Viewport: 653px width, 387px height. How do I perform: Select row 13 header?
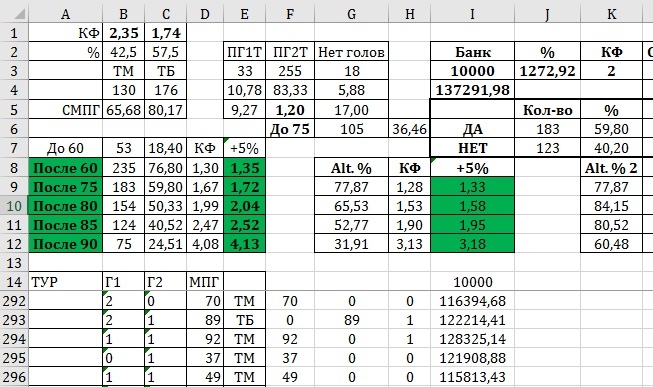[14, 263]
